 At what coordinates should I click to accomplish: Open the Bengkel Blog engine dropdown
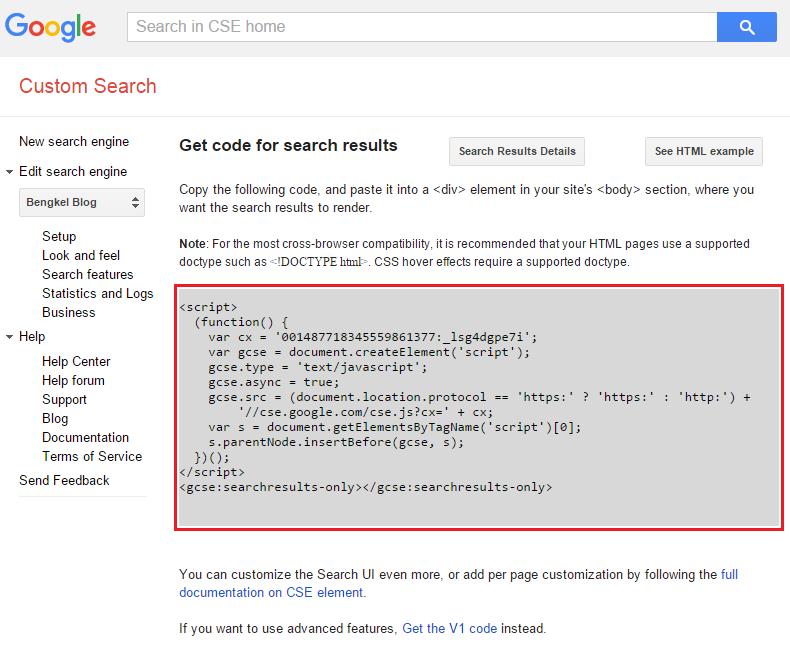click(82, 203)
